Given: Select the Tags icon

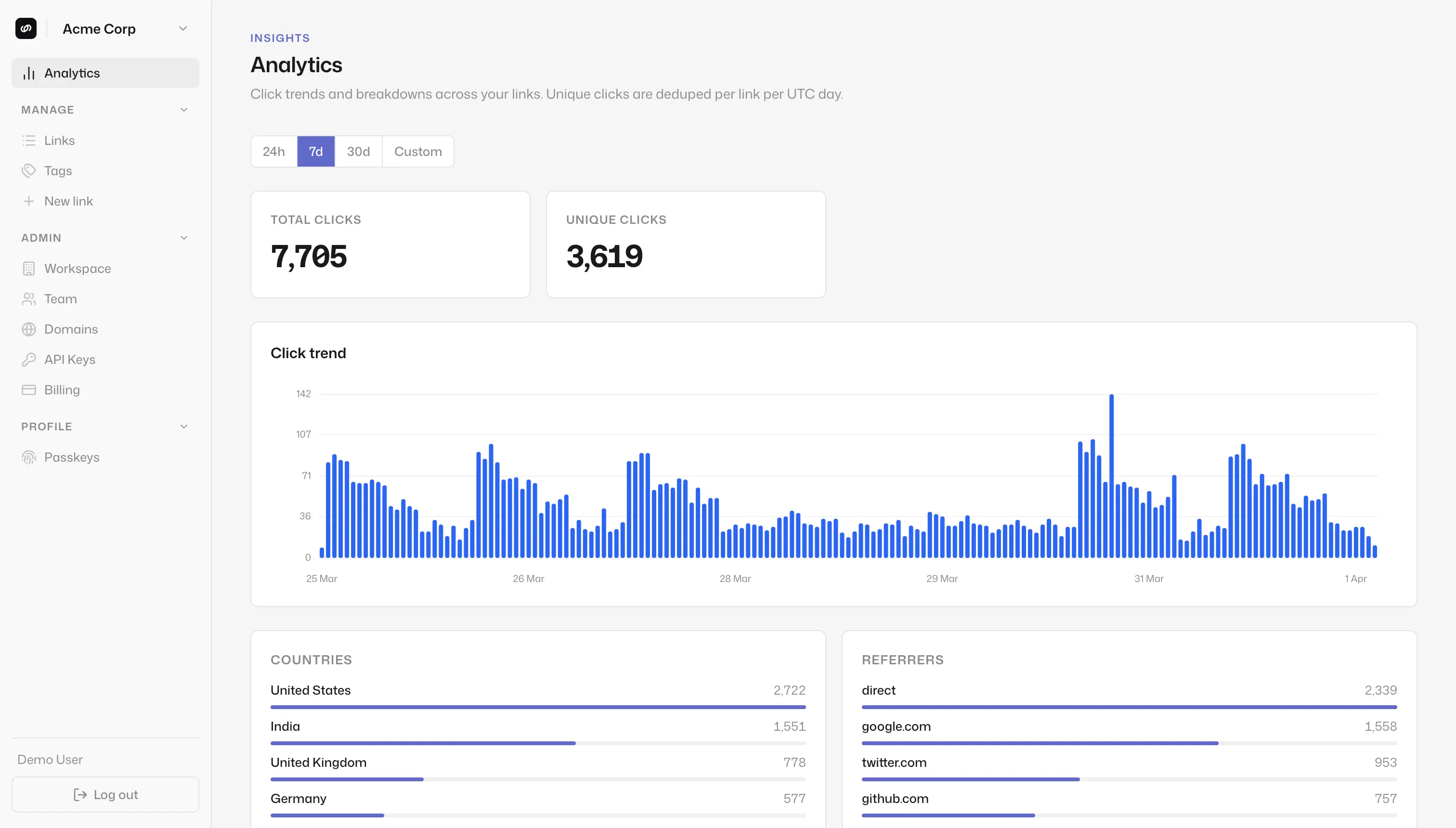Looking at the screenshot, I should point(29,170).
